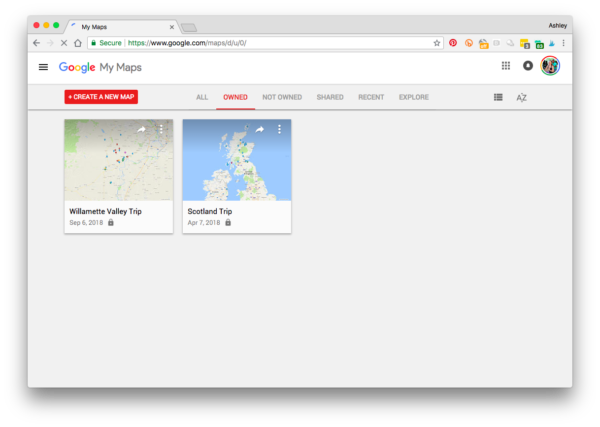600x427 pixels.
Task: Go back in browser history
Action: pos(36,43)
